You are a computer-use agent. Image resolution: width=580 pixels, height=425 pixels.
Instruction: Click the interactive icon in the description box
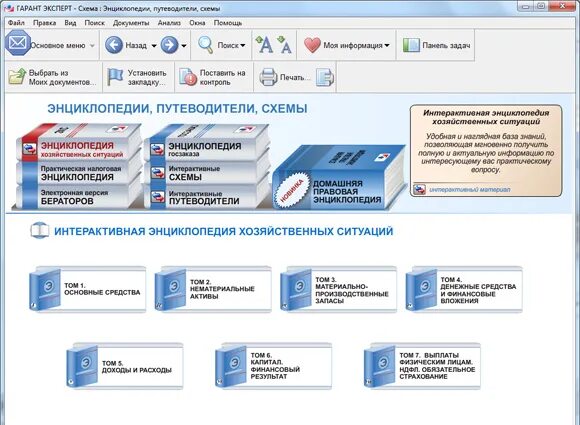point(419,189)
